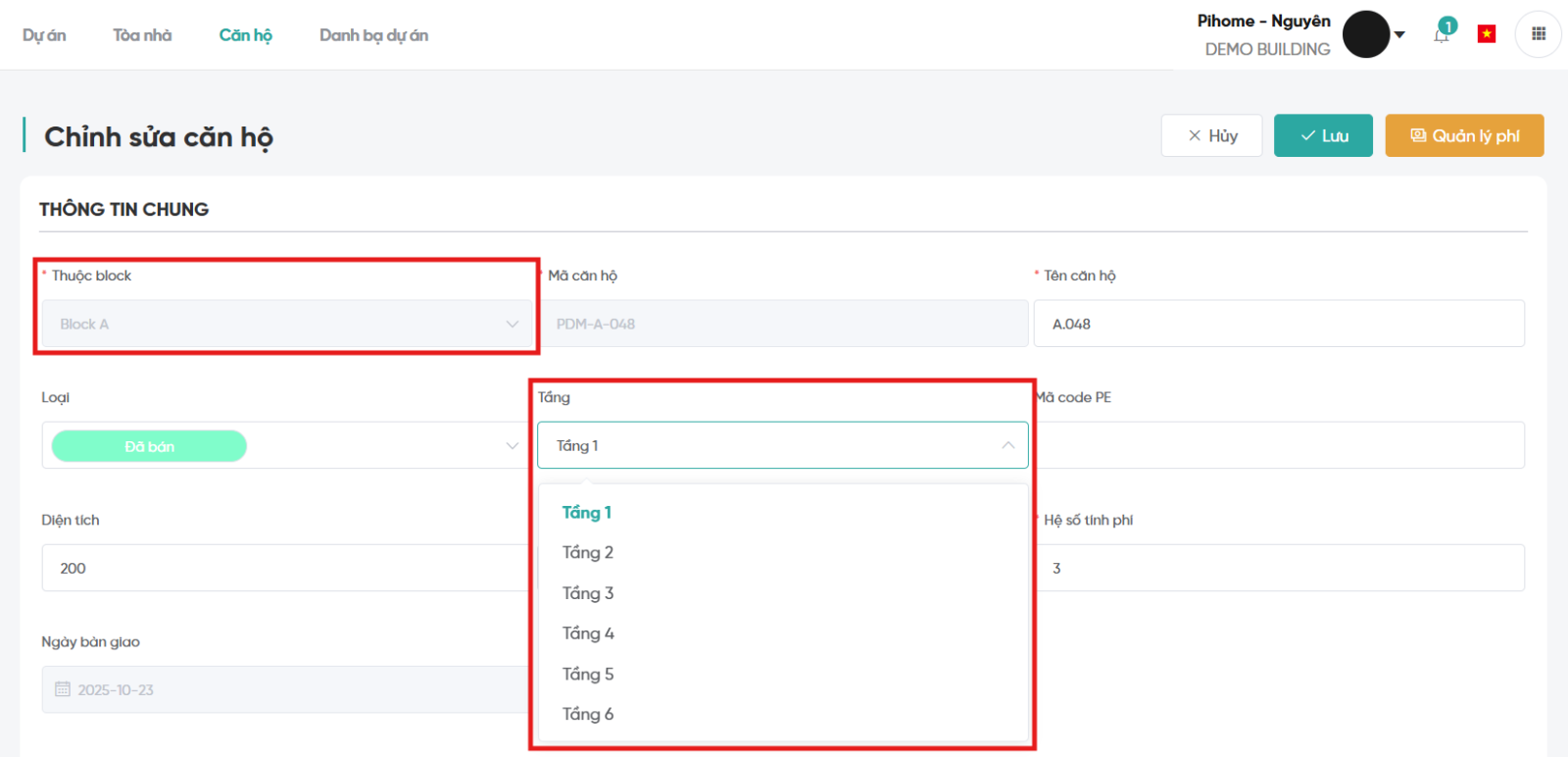Go to Danh bạ dự án tab
1568x757 pixels.
tap(373, 35)
